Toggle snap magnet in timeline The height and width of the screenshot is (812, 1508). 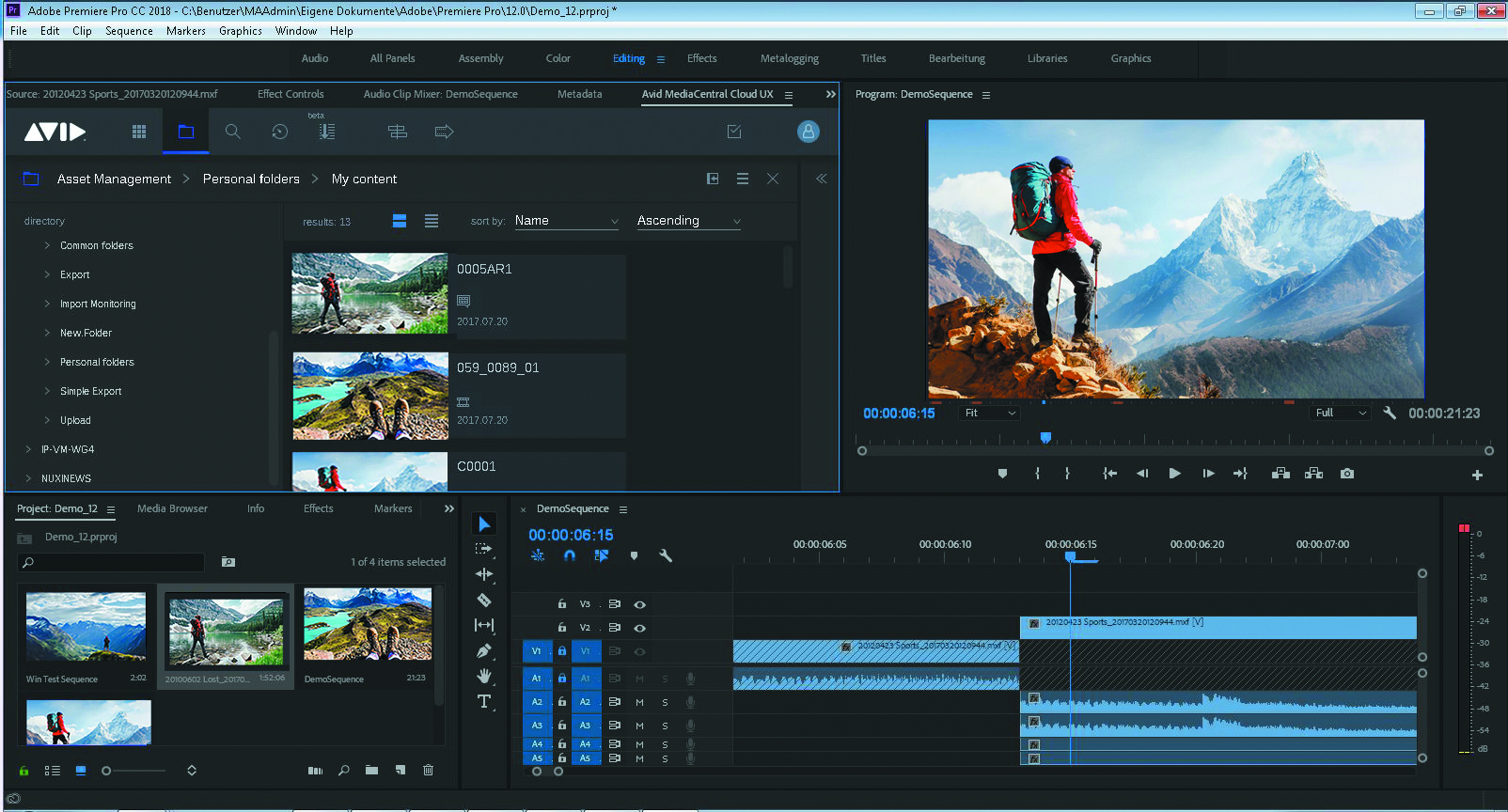(x=570, y=555)
